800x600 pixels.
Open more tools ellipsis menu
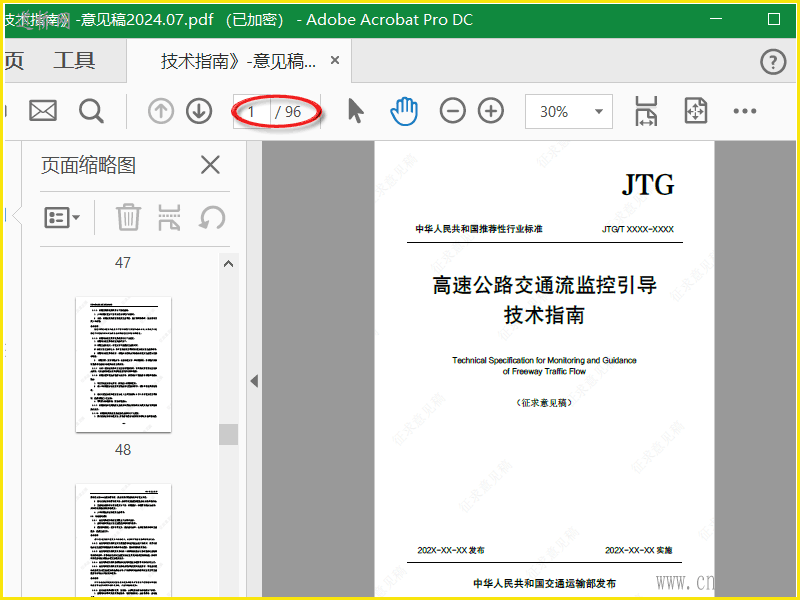pos(745,111)
